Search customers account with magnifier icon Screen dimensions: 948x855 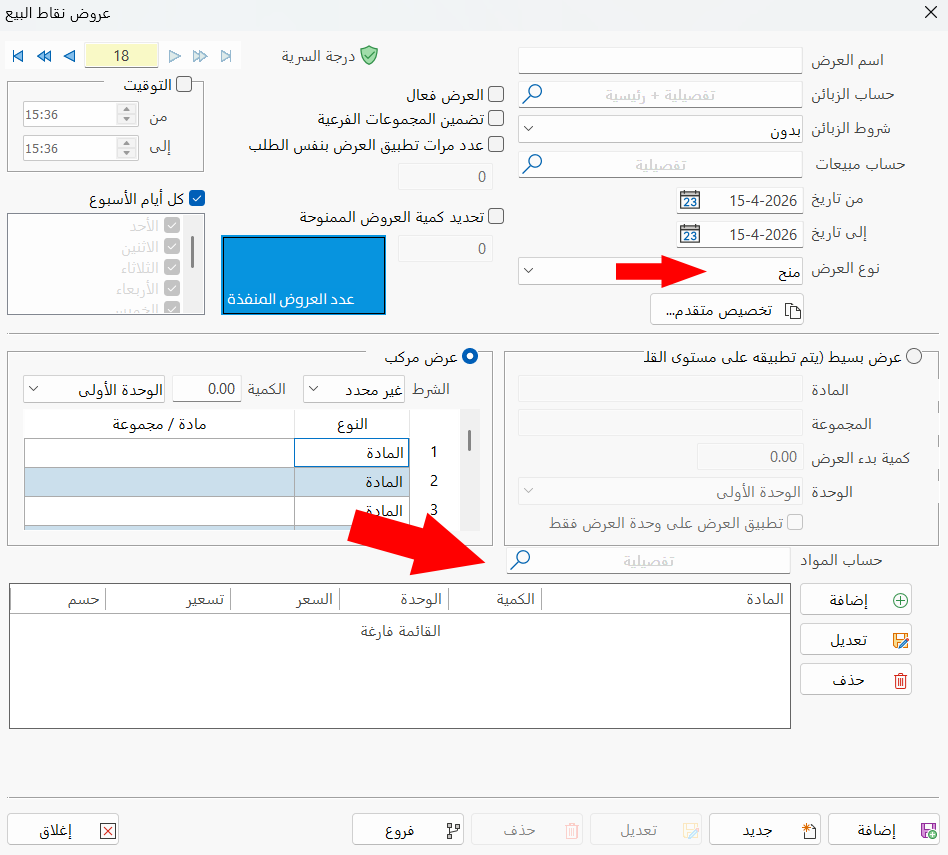click(x=533, y=94)
